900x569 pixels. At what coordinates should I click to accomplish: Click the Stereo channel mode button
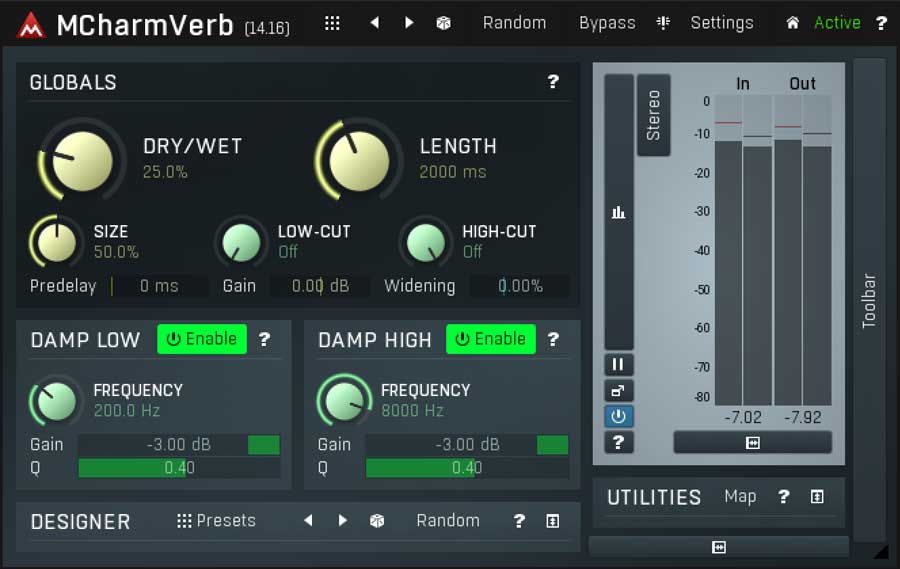pyautogui.click(x=653, y=115)
